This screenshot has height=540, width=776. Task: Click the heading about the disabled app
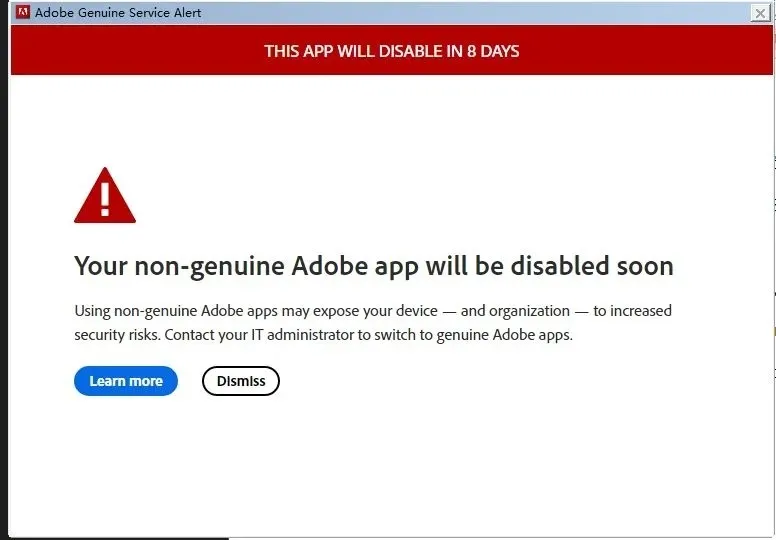[x=373, y=266]
